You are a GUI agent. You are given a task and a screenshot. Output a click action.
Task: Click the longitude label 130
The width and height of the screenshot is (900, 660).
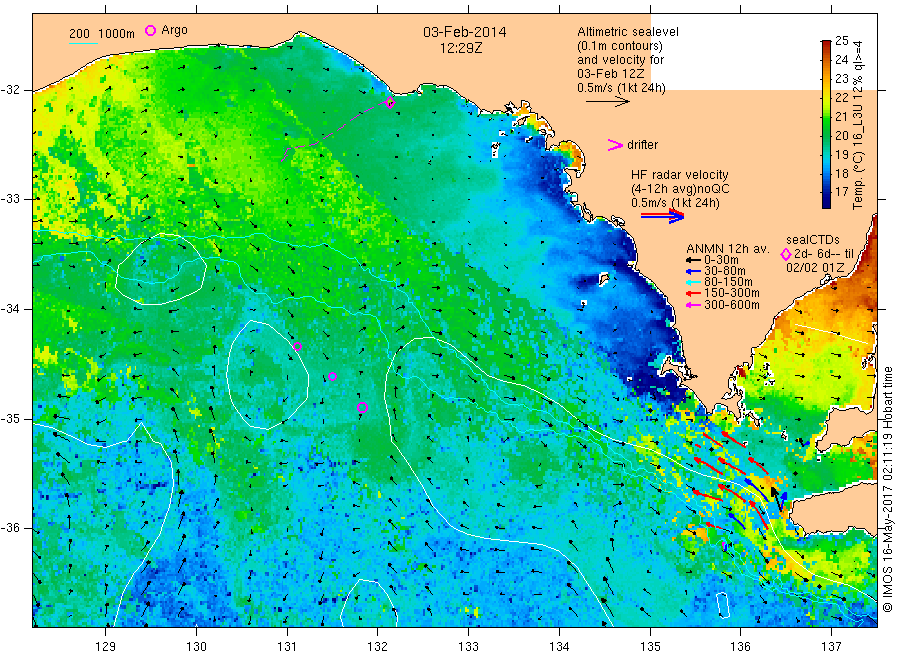click(196, 647)
